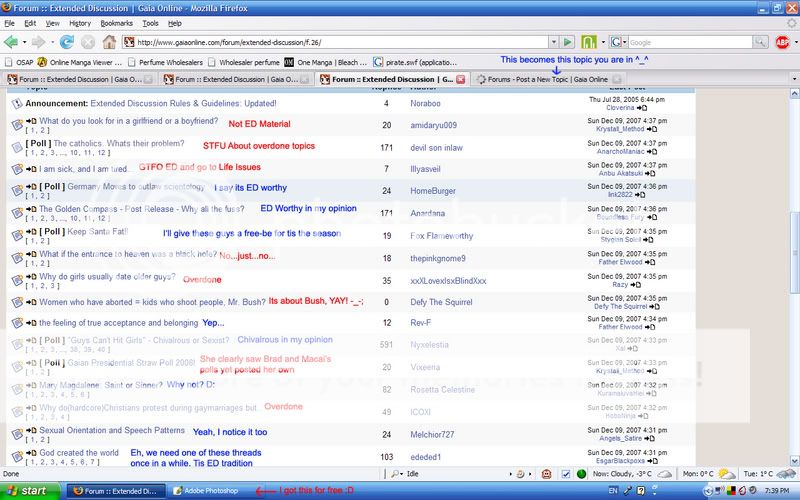Click the Stop loading icon

(x=89, y=42)
